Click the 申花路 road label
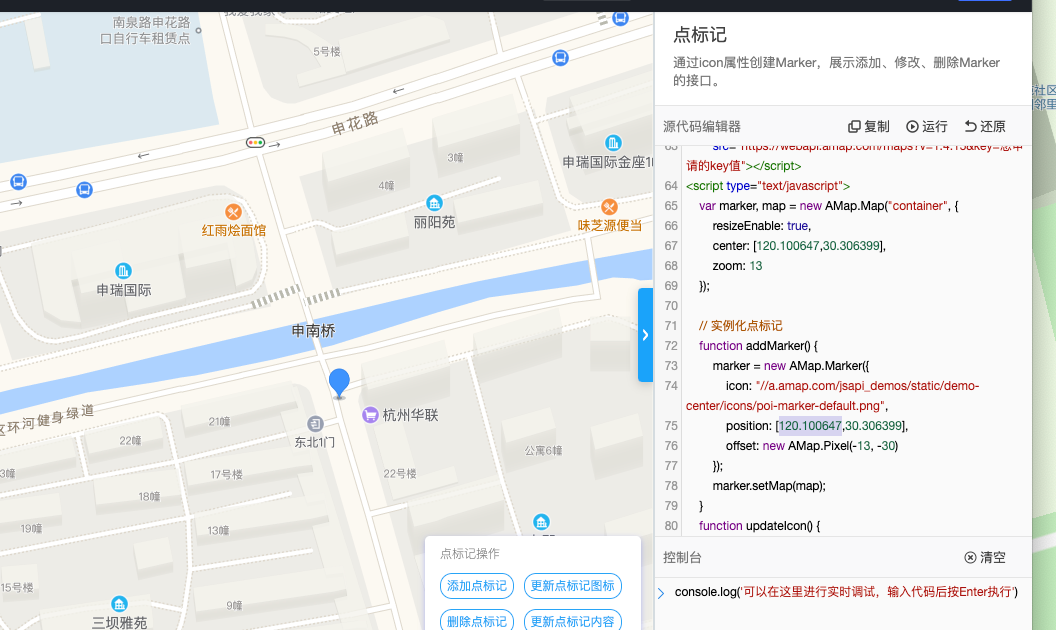This screenshot has width=1056, height=630. (x=355, y=123)
